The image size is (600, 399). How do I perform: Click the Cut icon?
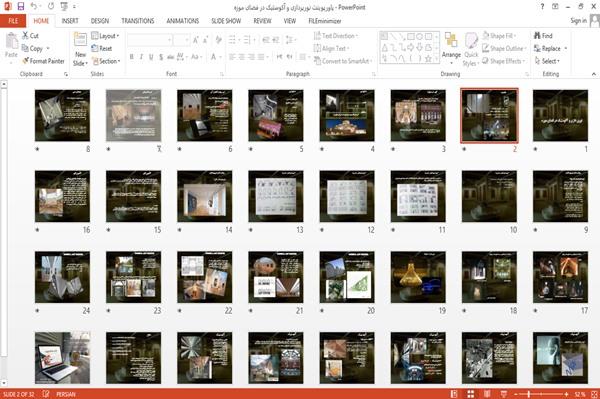point(30,36)
